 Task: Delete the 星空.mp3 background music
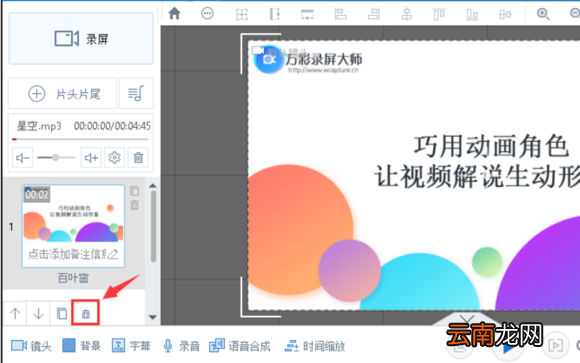click(x=138, y=158)
